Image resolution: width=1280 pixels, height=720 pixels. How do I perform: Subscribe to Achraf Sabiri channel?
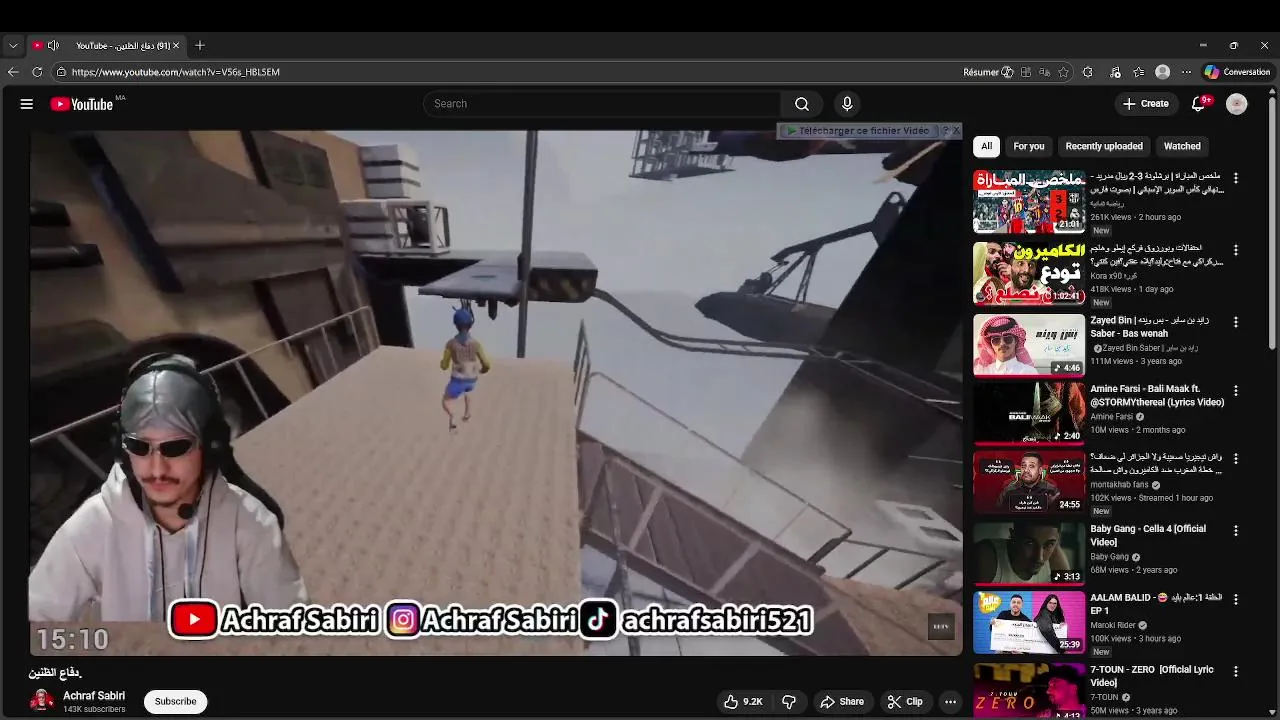coord(175,702)
